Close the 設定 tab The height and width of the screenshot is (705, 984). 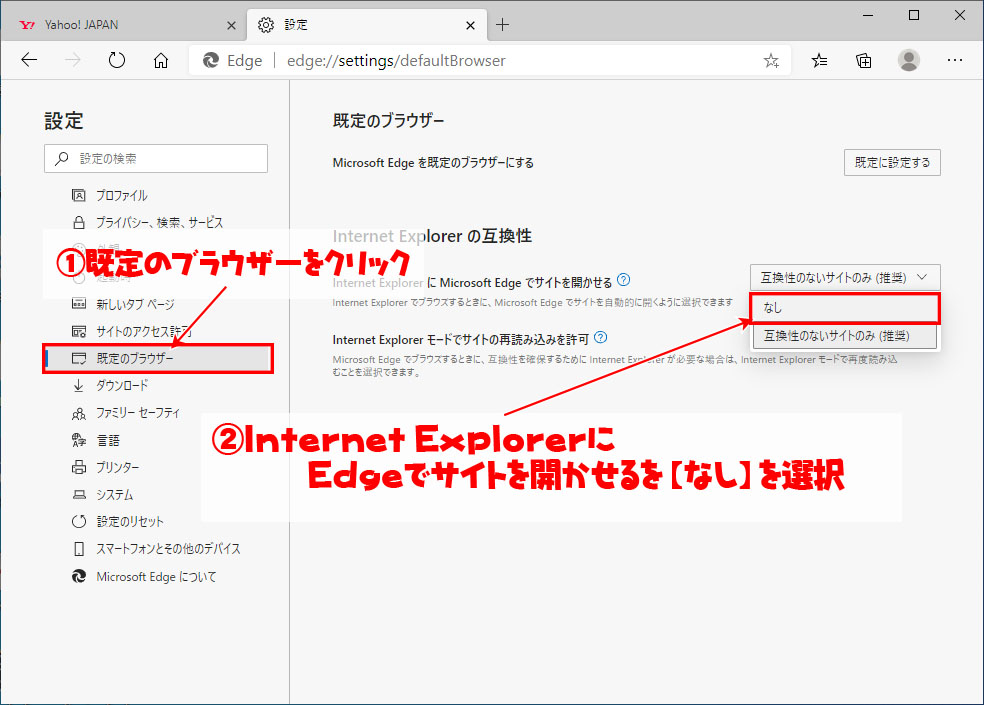tap(470, 25)
